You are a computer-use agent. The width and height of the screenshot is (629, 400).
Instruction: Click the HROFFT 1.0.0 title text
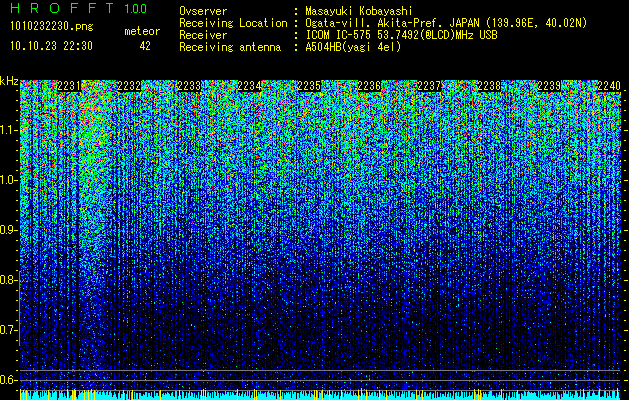pos(79,8)
